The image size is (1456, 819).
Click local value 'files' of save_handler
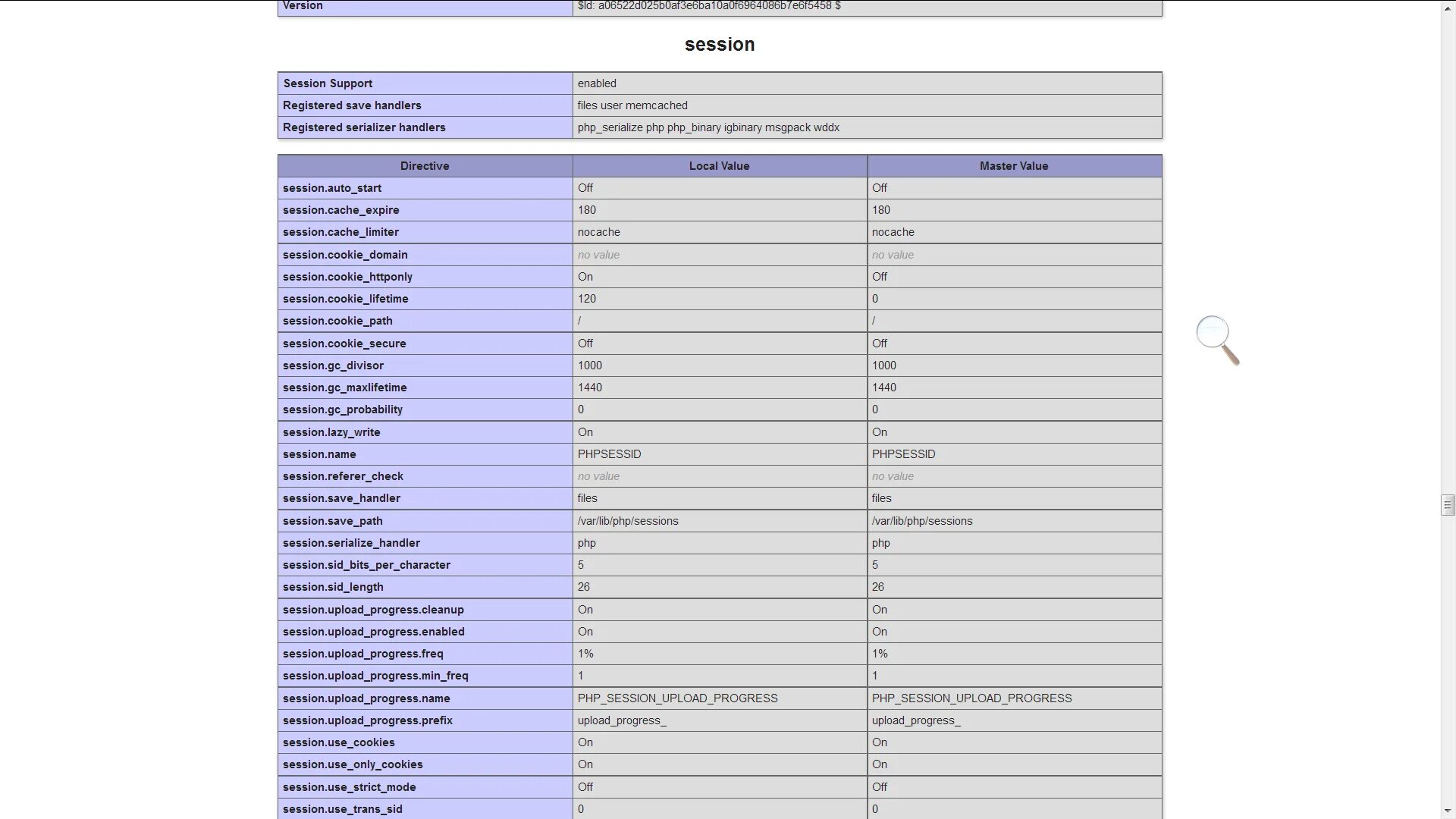point(587,498)
